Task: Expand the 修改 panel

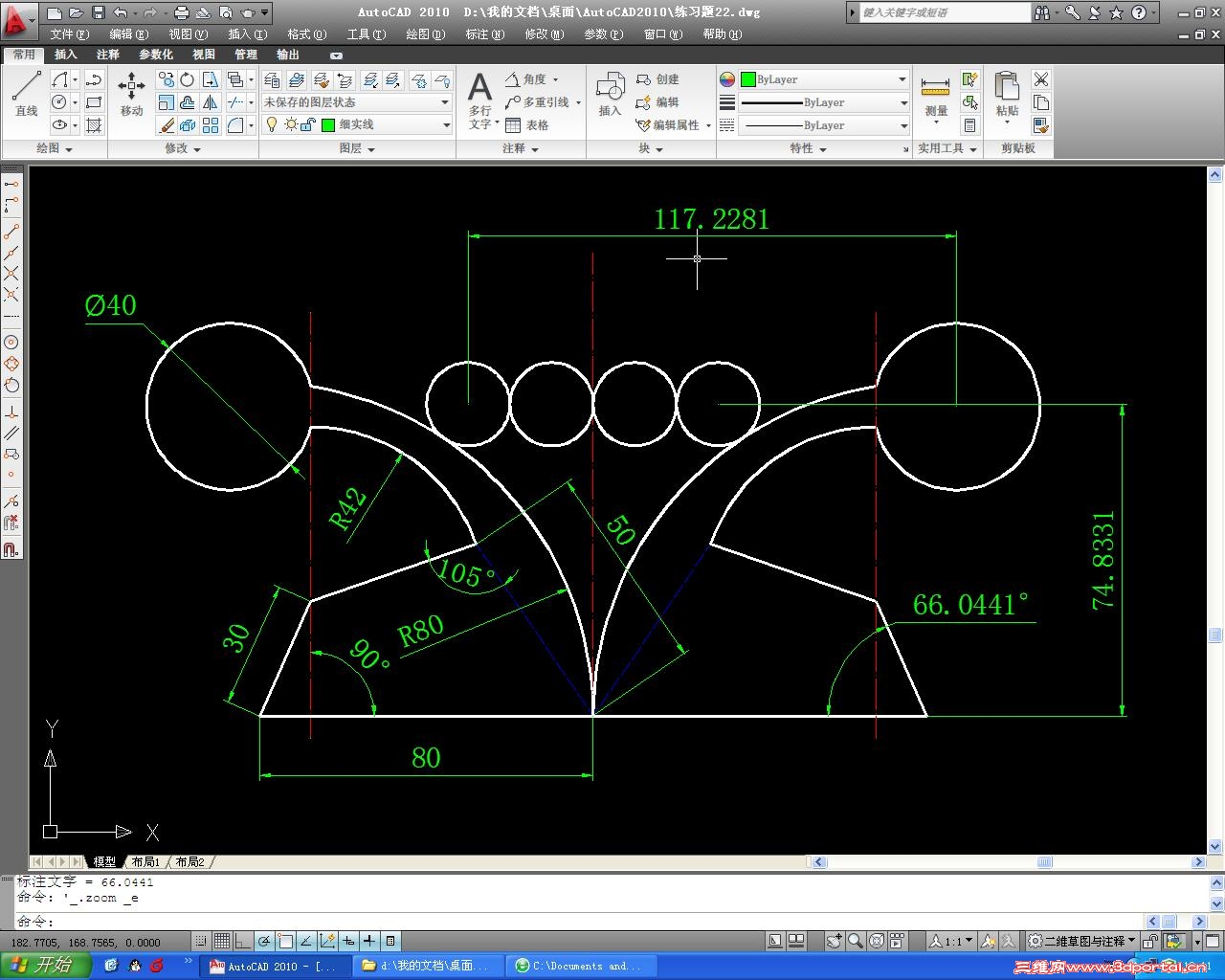Action: (x=183, y=148)
